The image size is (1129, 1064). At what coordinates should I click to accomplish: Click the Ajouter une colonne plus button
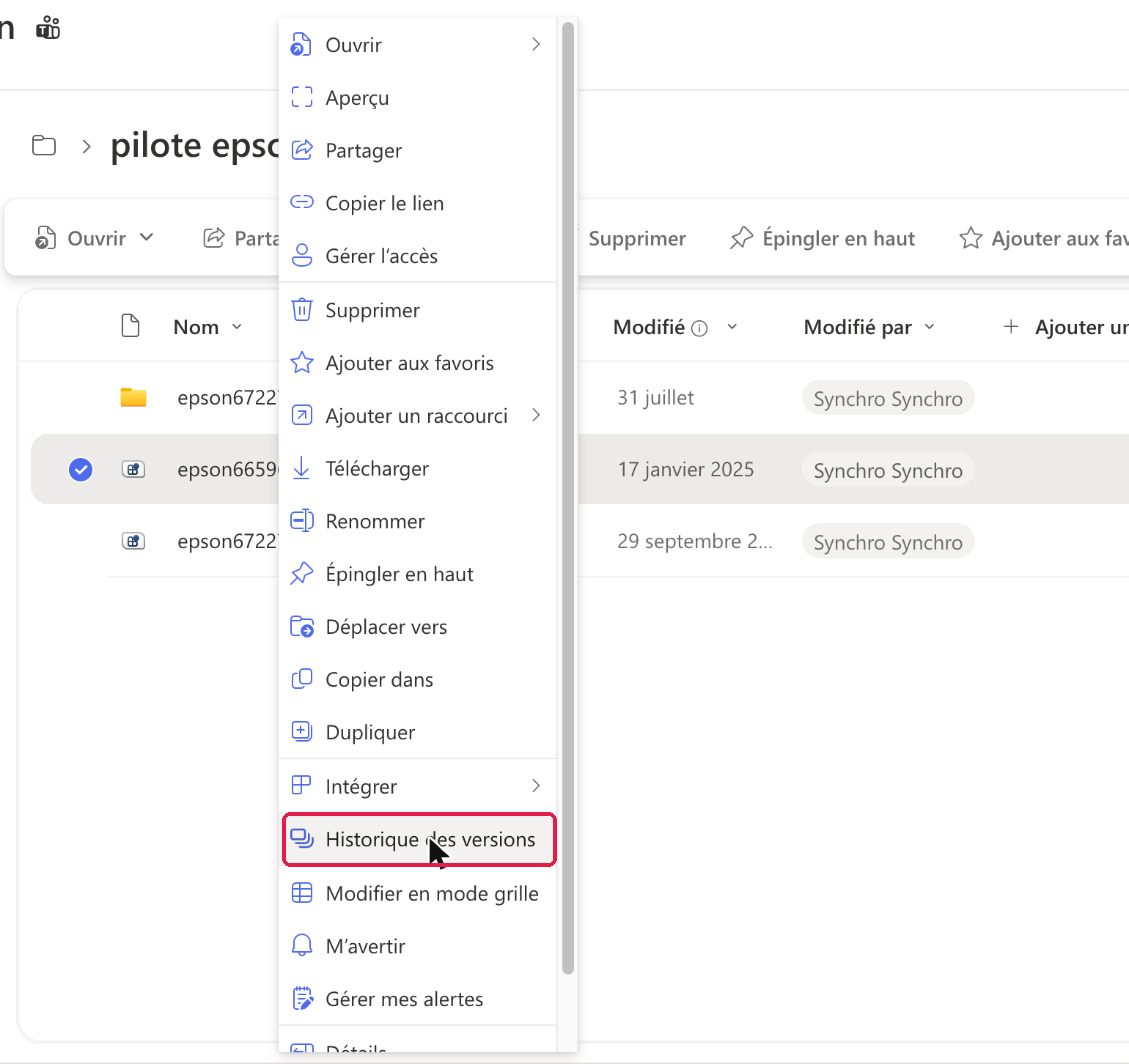point(1011,327)
